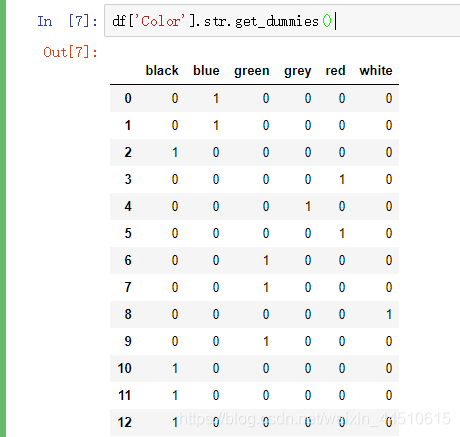The image size is (460, 437).
Task: Click the green selected-cell bar on left edge
Action: point(3,218)
